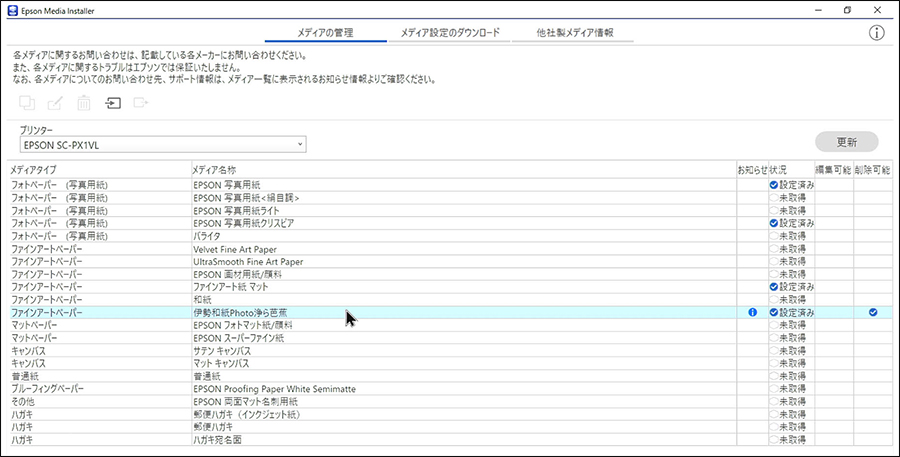Toggle status checkbox for EPSON 写真用紙 row
900x457 pixels.
(774, 185)
